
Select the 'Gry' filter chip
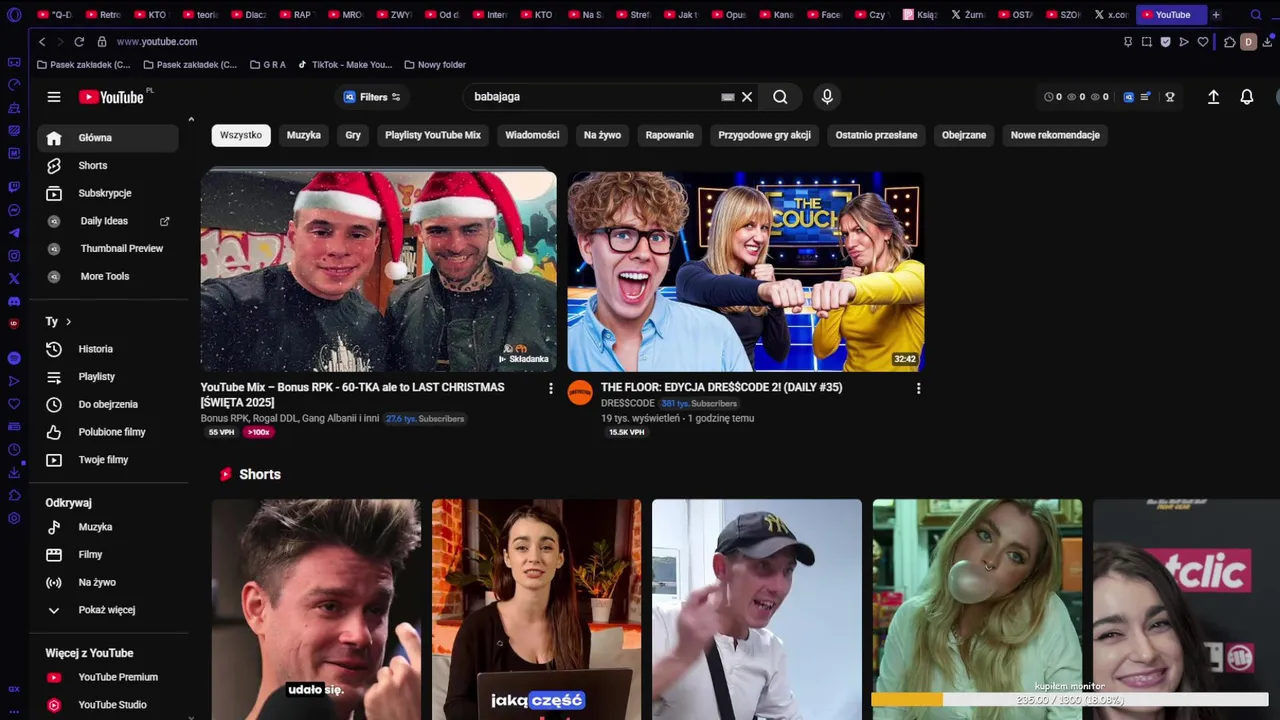coord(353,135)
